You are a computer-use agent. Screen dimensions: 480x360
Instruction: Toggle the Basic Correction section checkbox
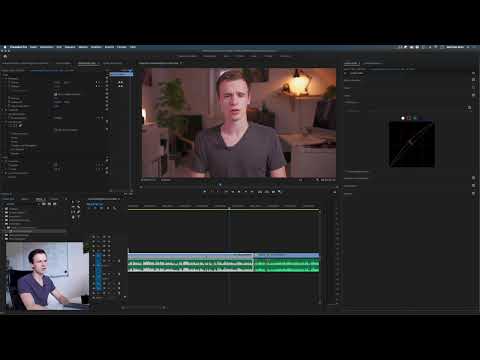point(473,80)
